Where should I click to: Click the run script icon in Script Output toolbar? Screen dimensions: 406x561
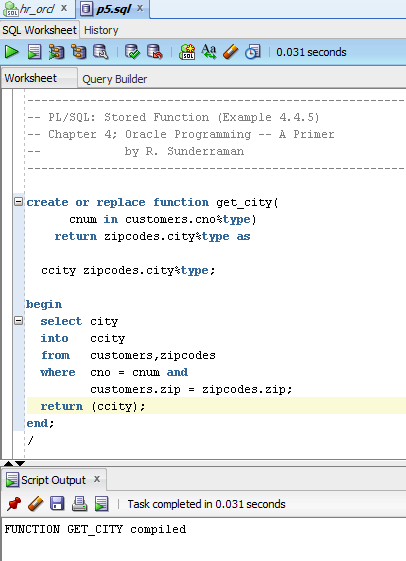coord(102,504)
